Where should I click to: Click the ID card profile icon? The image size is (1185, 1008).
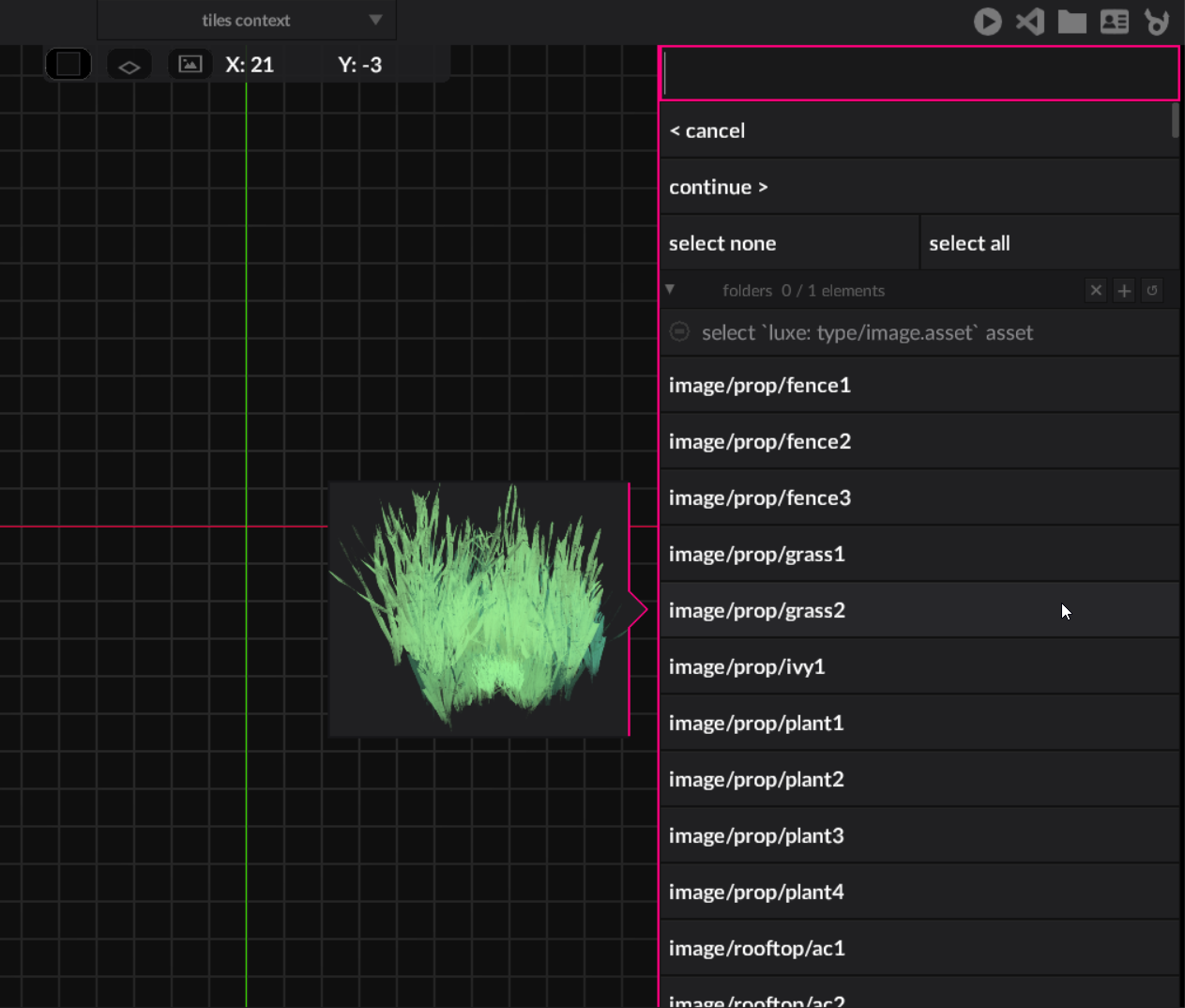point(1114,22)
